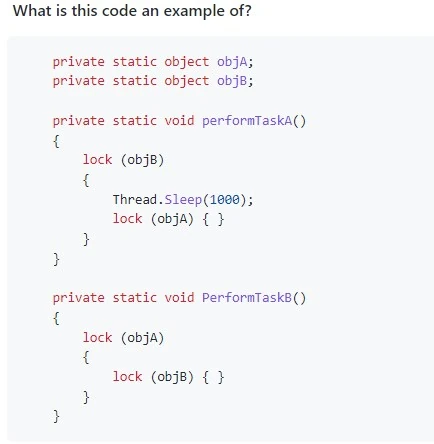Click the opening brace of performTaskA
434x444 pixels.
(x=56, y=141)
